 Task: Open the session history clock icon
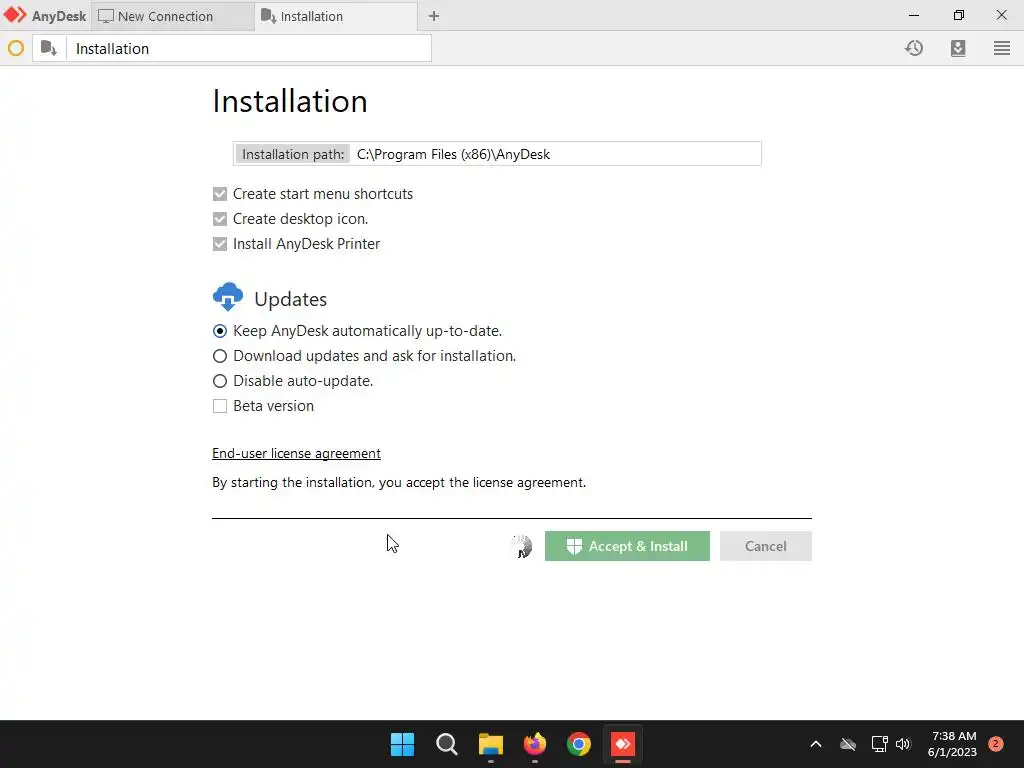point(914,48)
